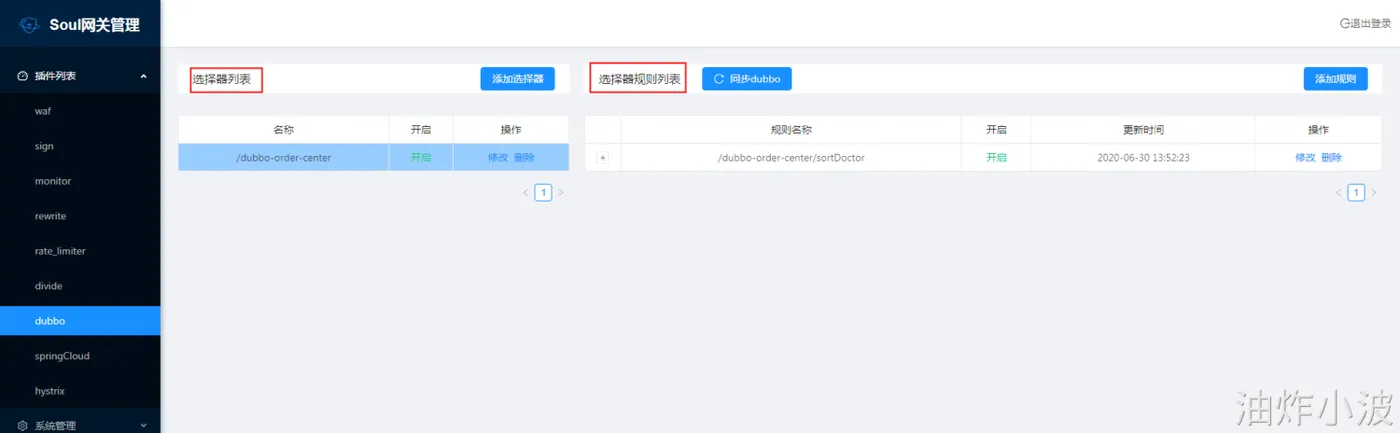Click the 2020-06-30 13:52:23 update time cell
Image resolution: width=1400 pixels, height=433 pixels.
tap(1143, 158)
